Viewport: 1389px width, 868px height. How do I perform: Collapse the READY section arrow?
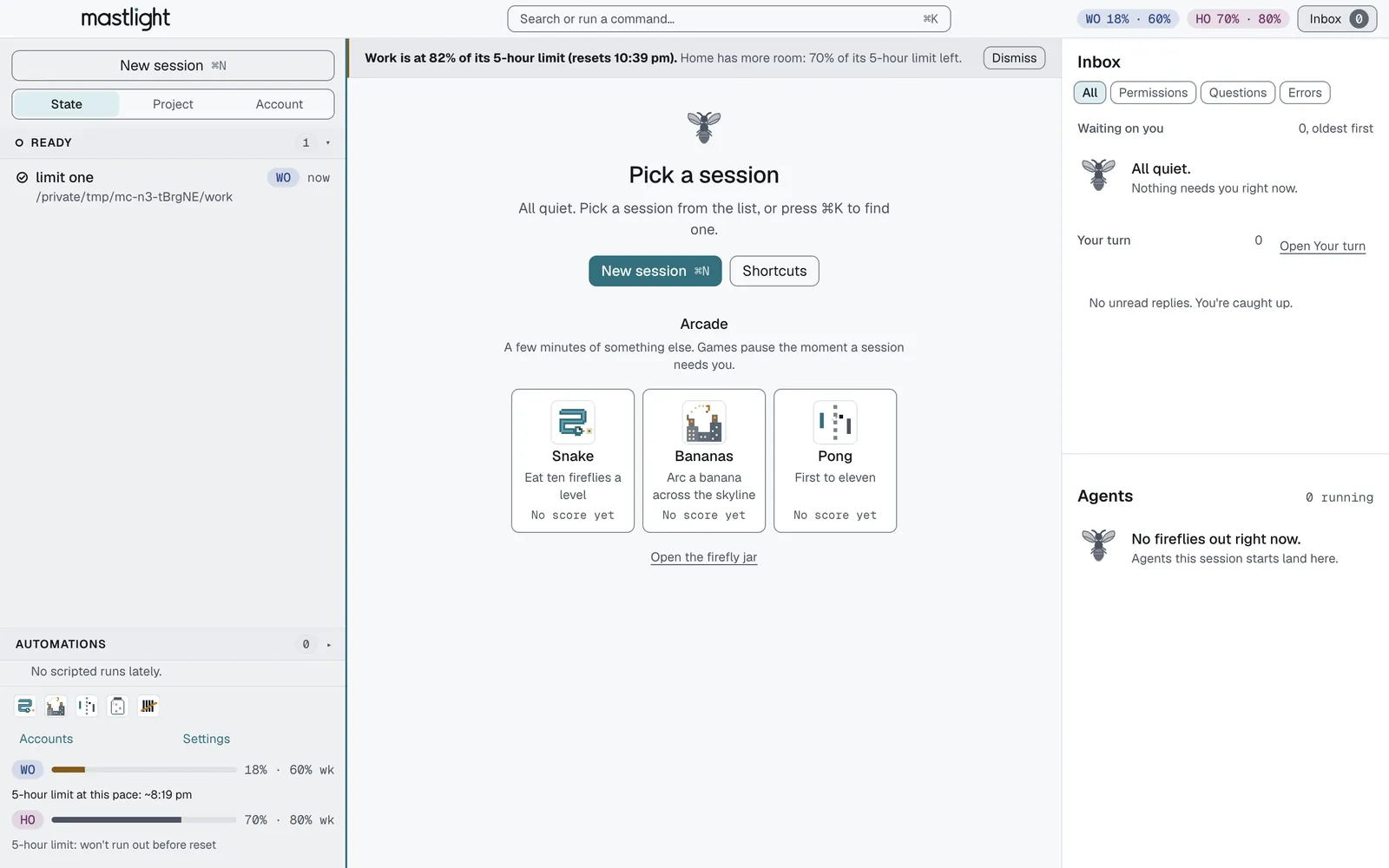tap(327, 143)
